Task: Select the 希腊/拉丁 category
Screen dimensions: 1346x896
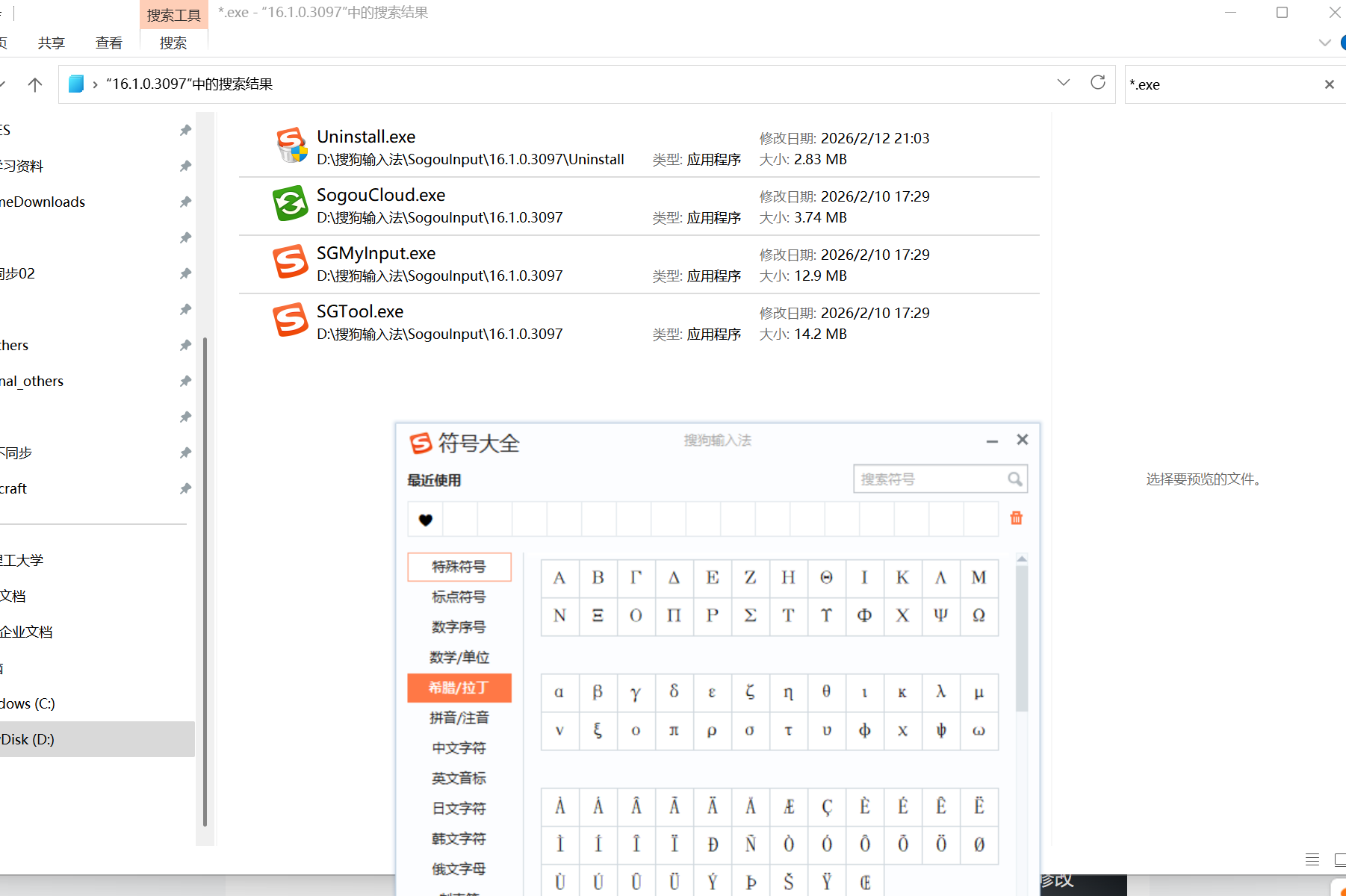Action: 459,688
